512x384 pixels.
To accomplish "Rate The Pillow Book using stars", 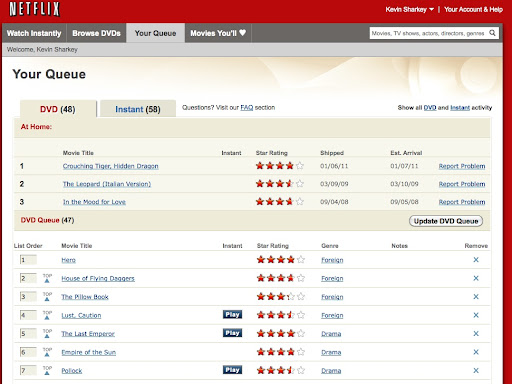I will tap(281, 296).
